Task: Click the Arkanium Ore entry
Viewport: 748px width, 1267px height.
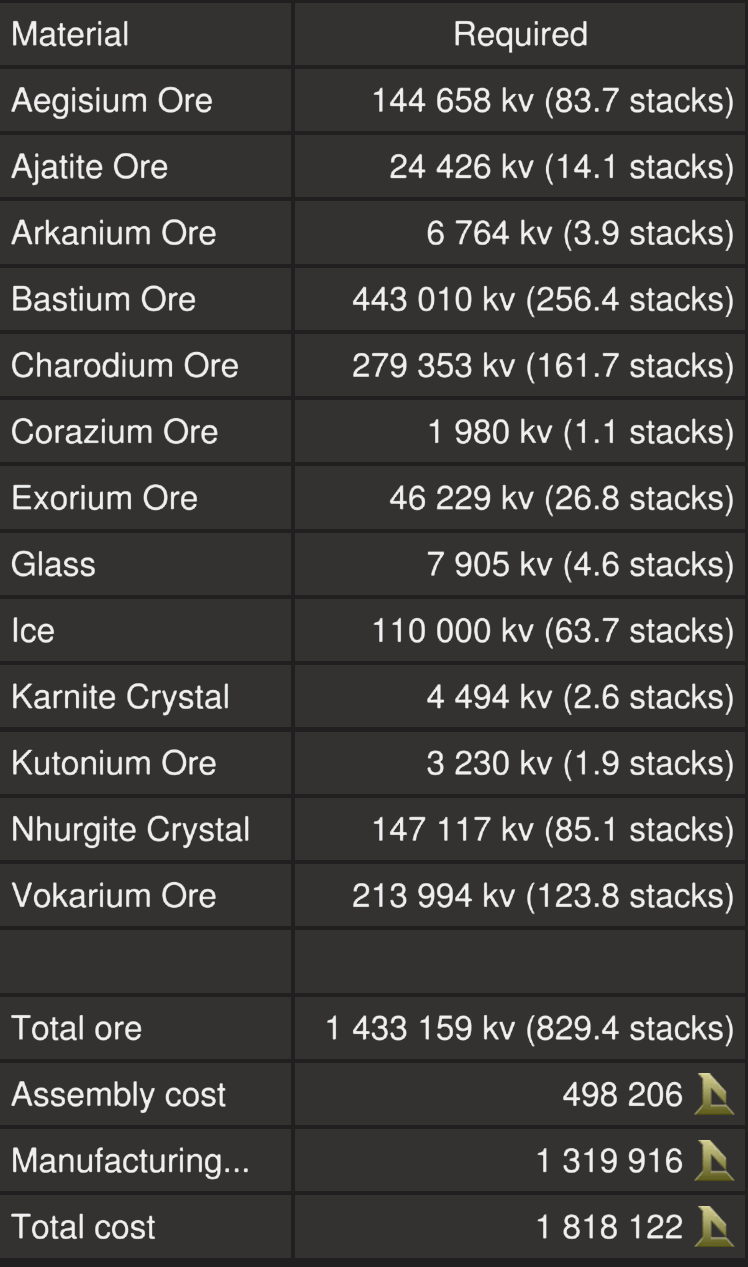Action: 114,233
